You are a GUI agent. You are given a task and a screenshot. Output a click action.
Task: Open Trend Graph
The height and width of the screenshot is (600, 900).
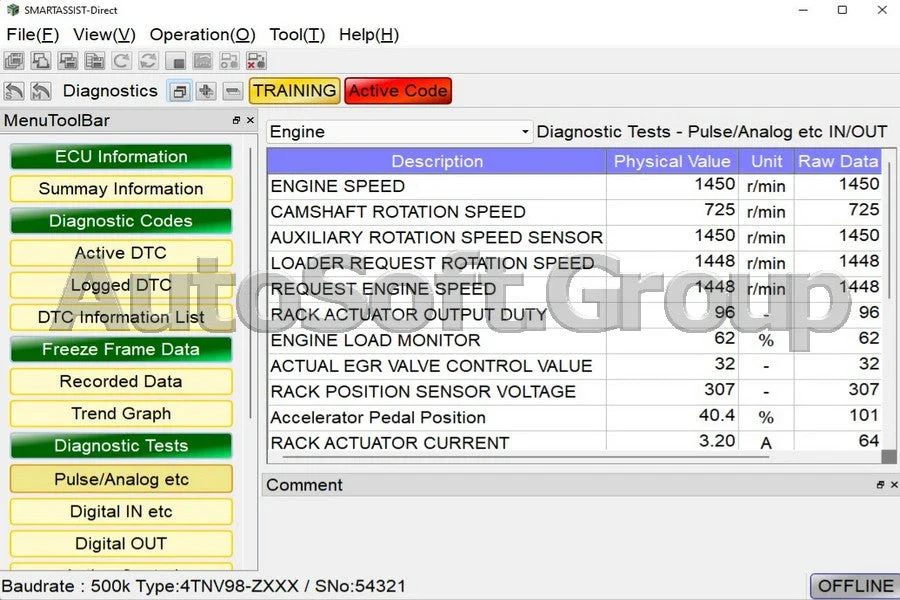[121, 414]
